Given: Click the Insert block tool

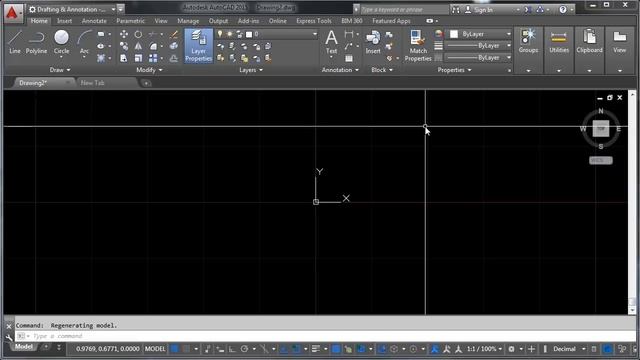Looking at the screenshot, I should pyautogui.click(x=373, y=42).
